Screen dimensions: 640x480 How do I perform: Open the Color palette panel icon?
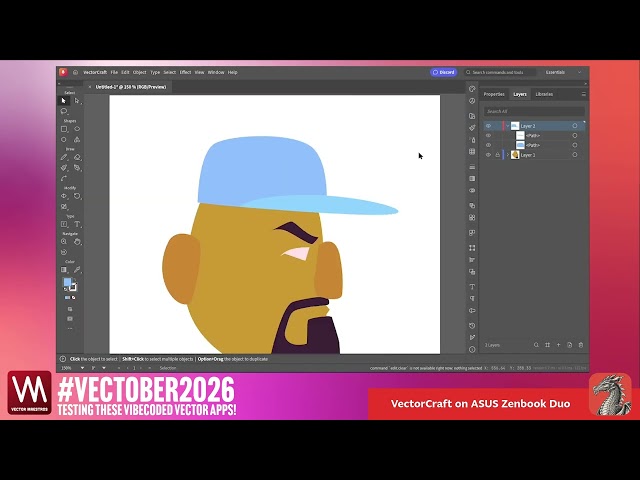coord(472,89)
